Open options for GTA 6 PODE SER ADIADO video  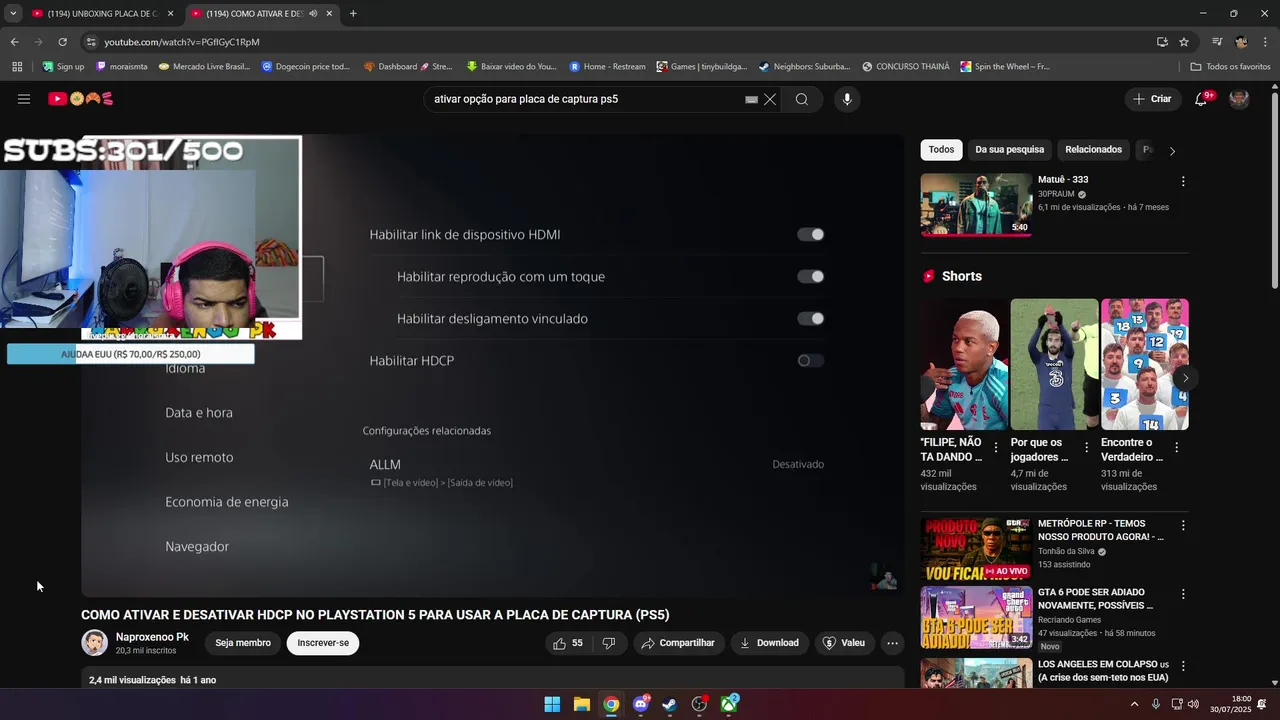pyautogui.click(x=1183, y=594)
